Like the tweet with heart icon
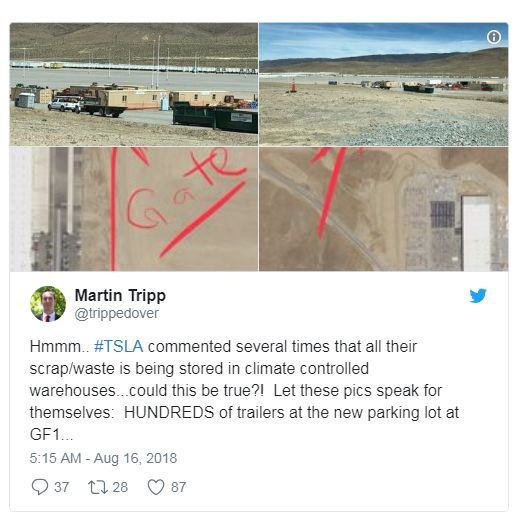The image size is (515, 527). click(x=156, y=487)
